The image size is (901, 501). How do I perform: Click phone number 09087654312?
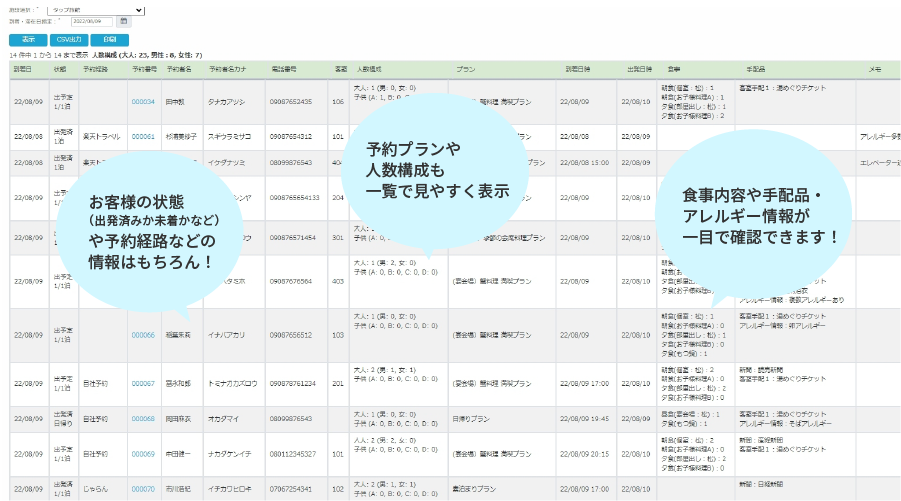point(291,137)
